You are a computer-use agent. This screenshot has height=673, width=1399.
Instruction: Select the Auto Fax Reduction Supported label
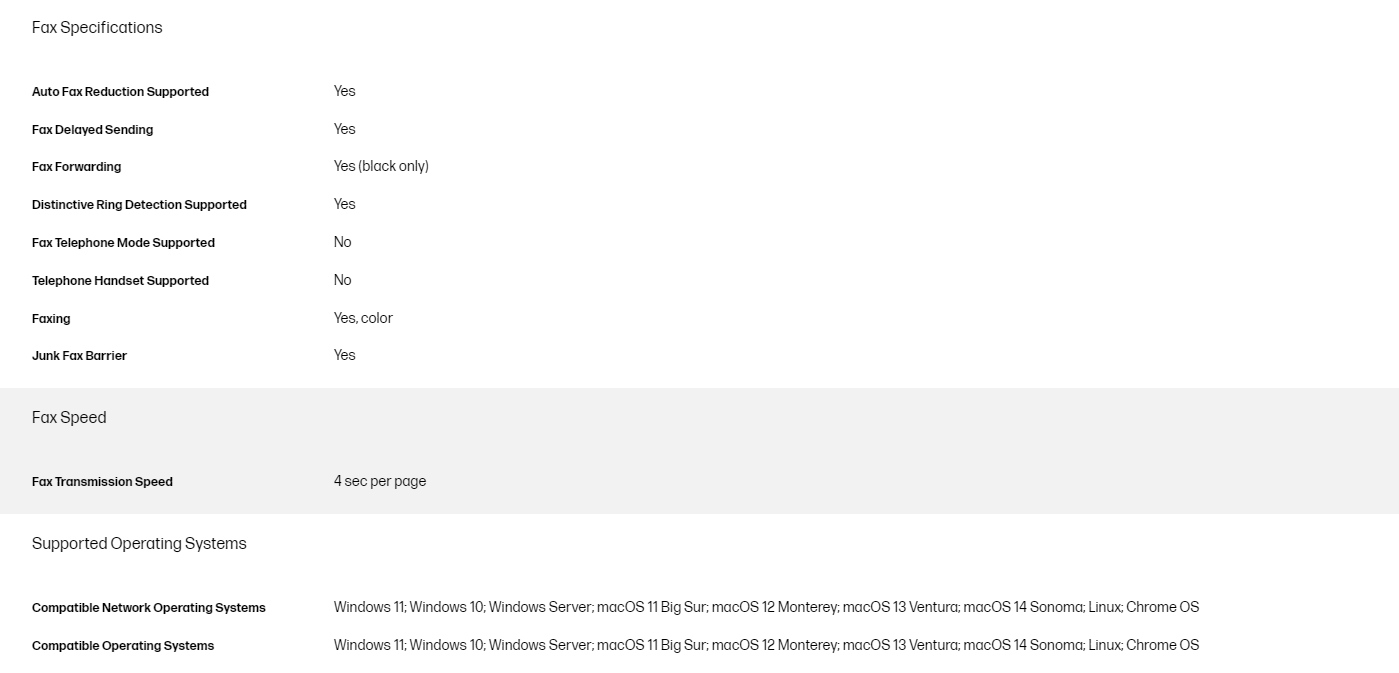[x=120, y=92]
